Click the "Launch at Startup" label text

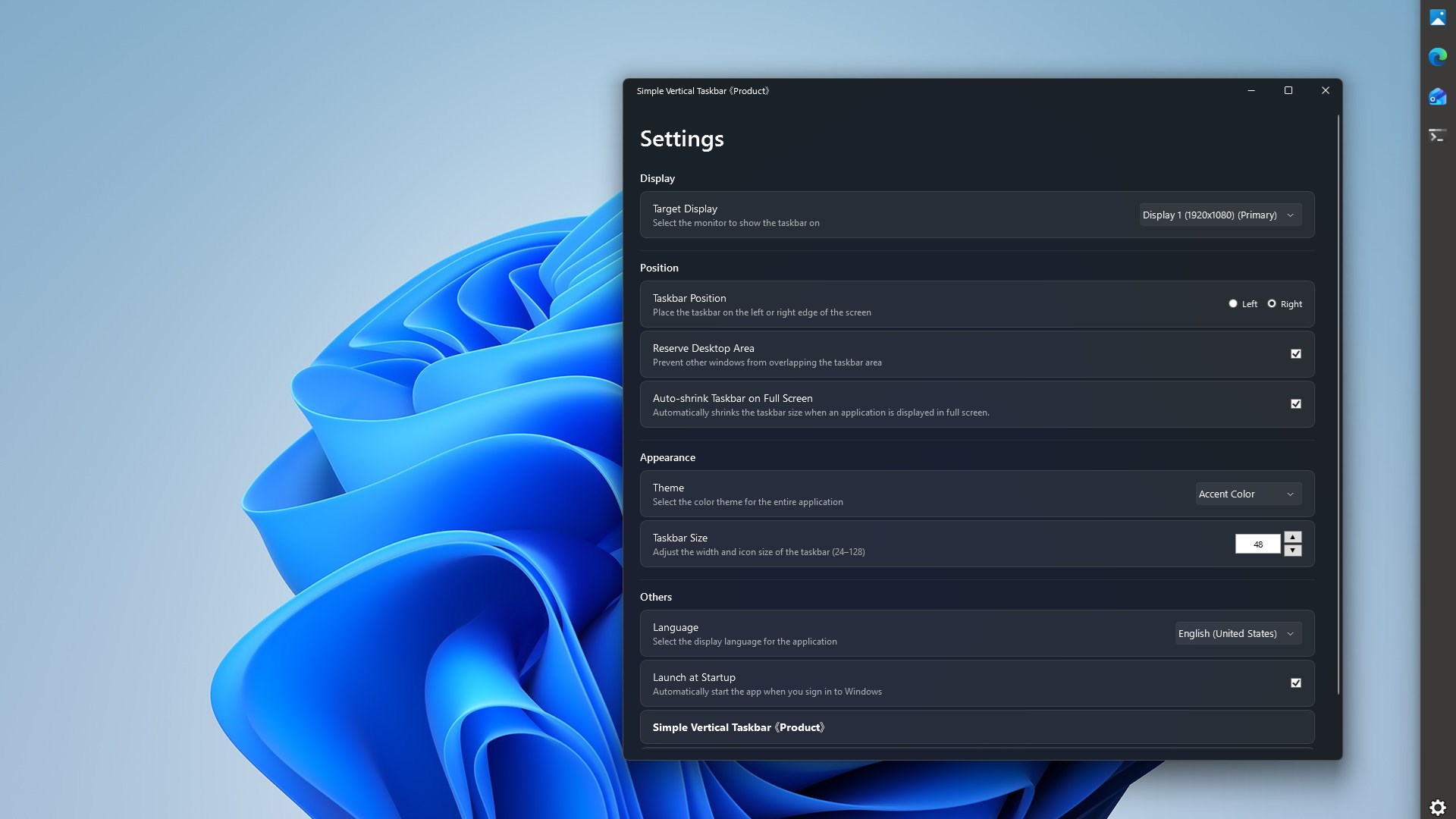point(694,677)
